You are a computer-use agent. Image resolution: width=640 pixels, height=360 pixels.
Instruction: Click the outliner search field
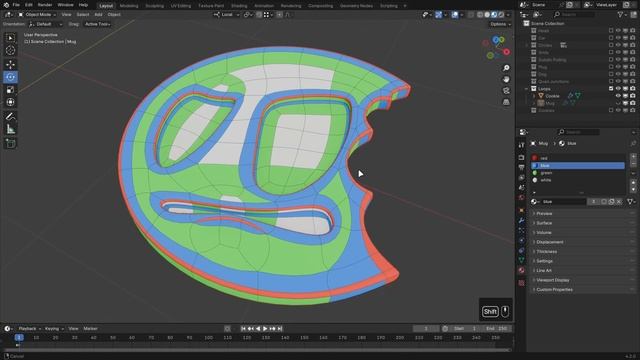[x=574, y=15]
